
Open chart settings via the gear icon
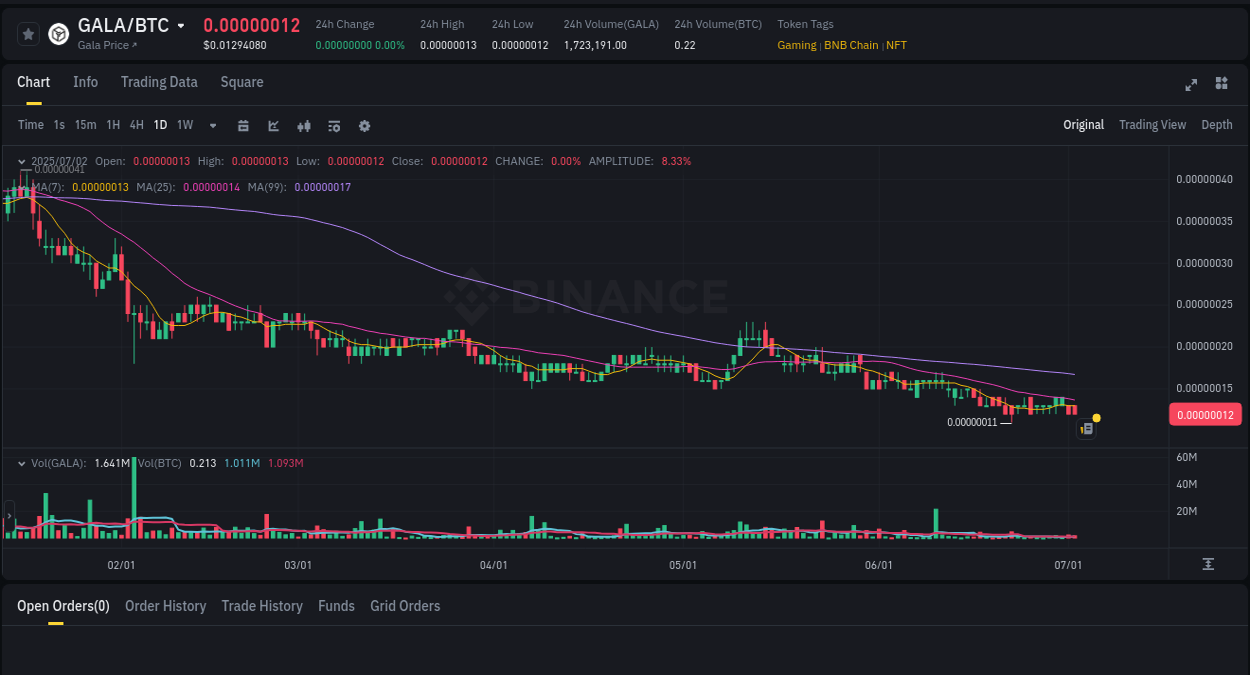(x=364, y=125)
